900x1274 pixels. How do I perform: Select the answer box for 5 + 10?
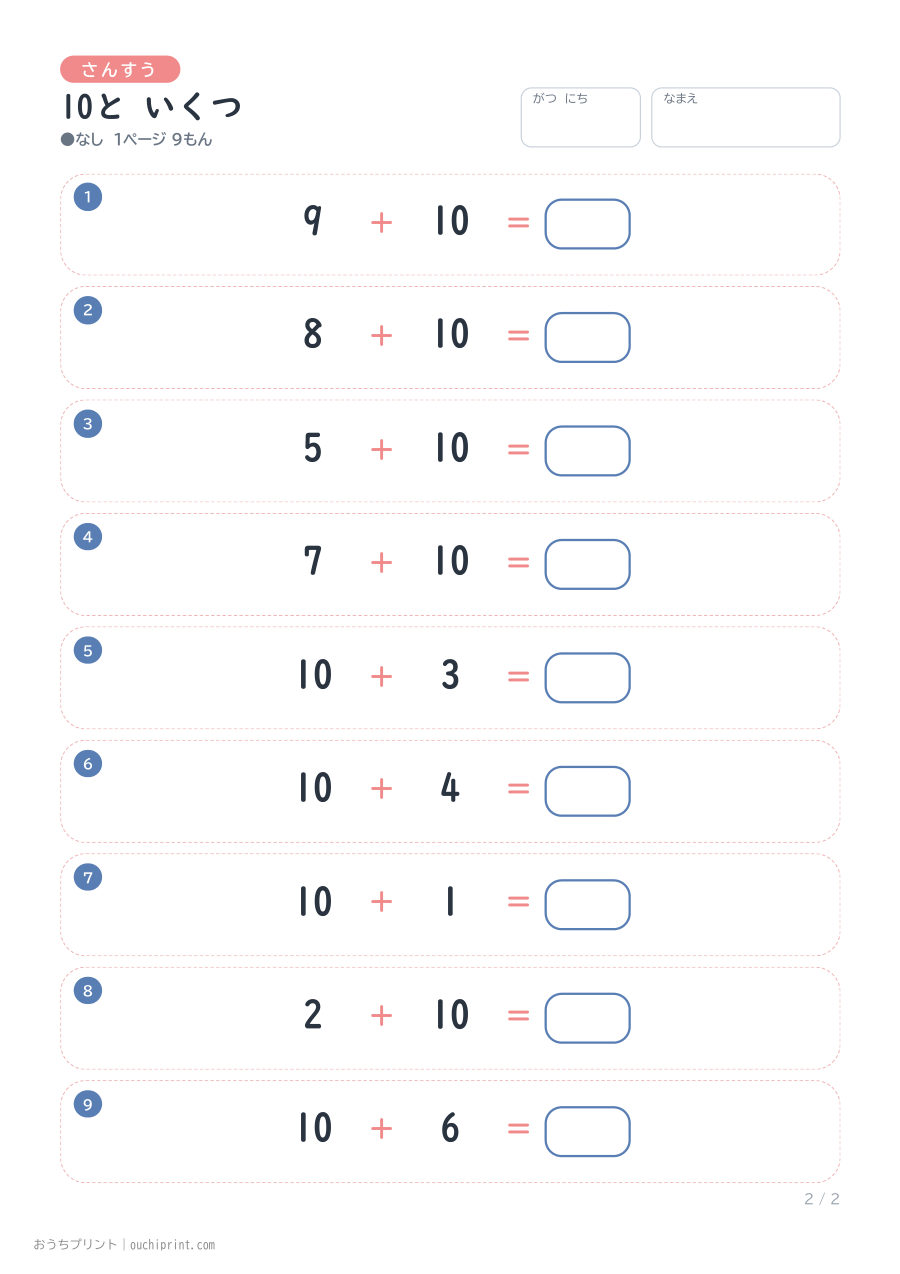(x=587, y=451)
